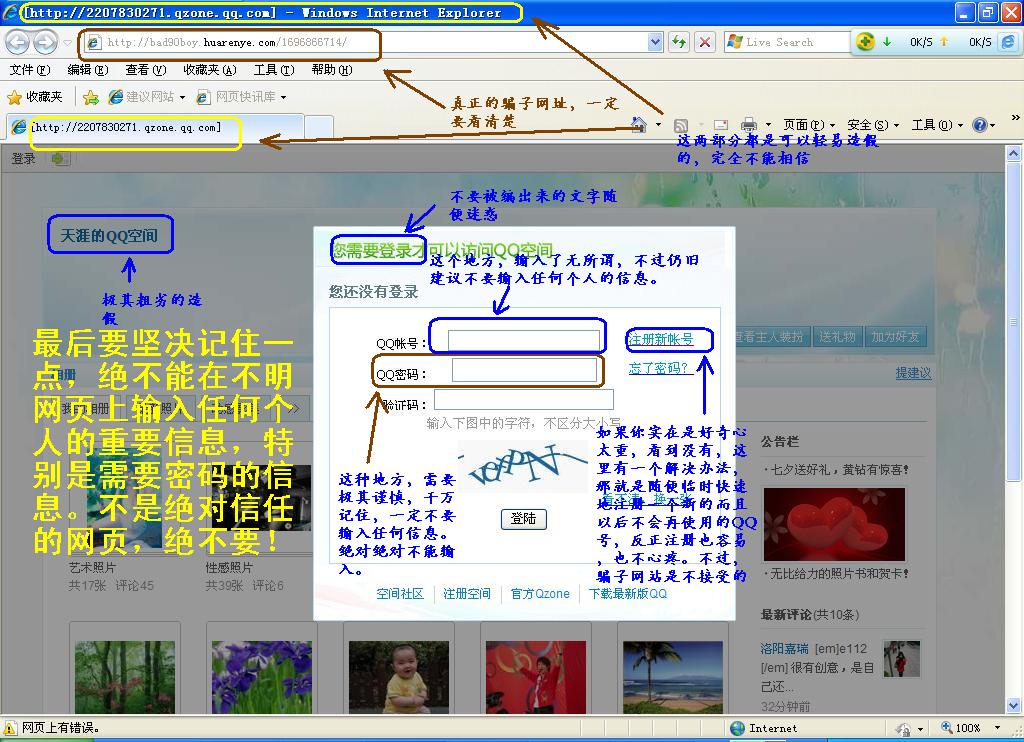Click the 验证码 input field
The image size is (1024, 742).
pos(524,400)
